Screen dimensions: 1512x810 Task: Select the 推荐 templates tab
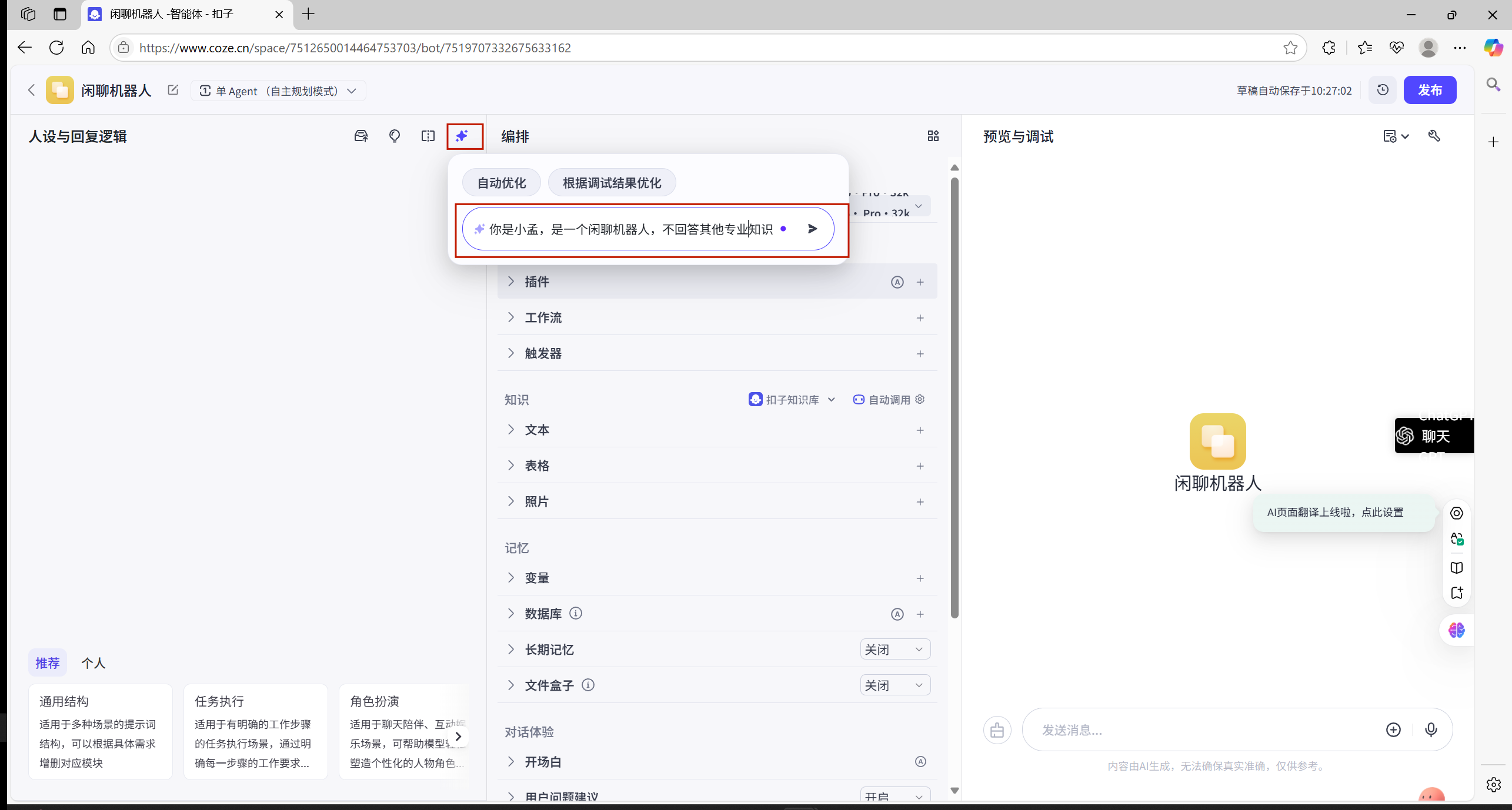[47, 663]
